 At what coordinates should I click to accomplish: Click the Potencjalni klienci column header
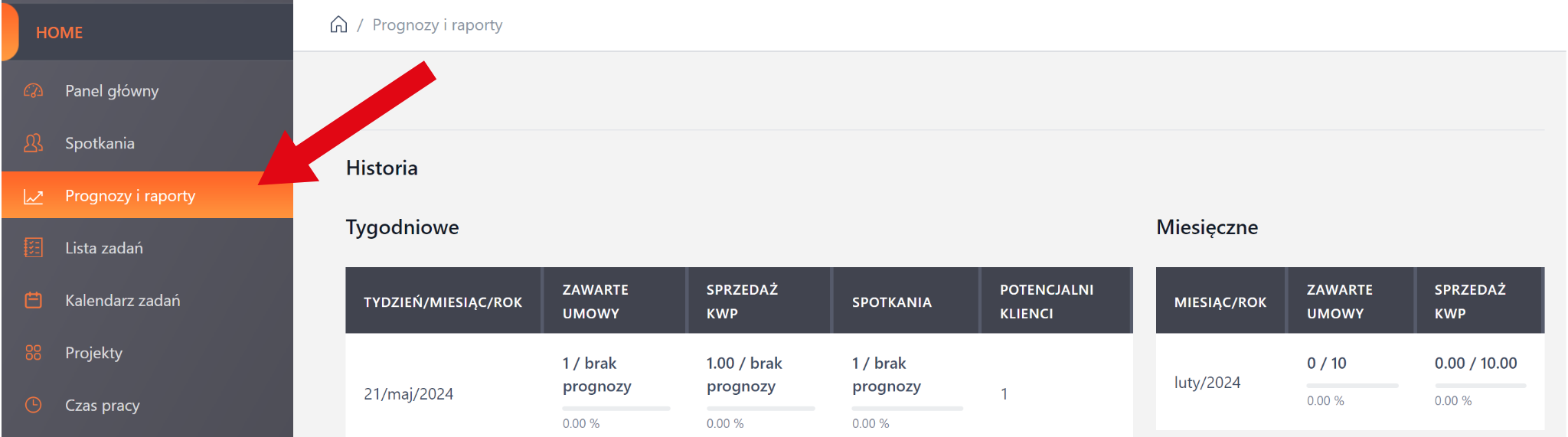pyautogui.click(x=1046, y=302)
